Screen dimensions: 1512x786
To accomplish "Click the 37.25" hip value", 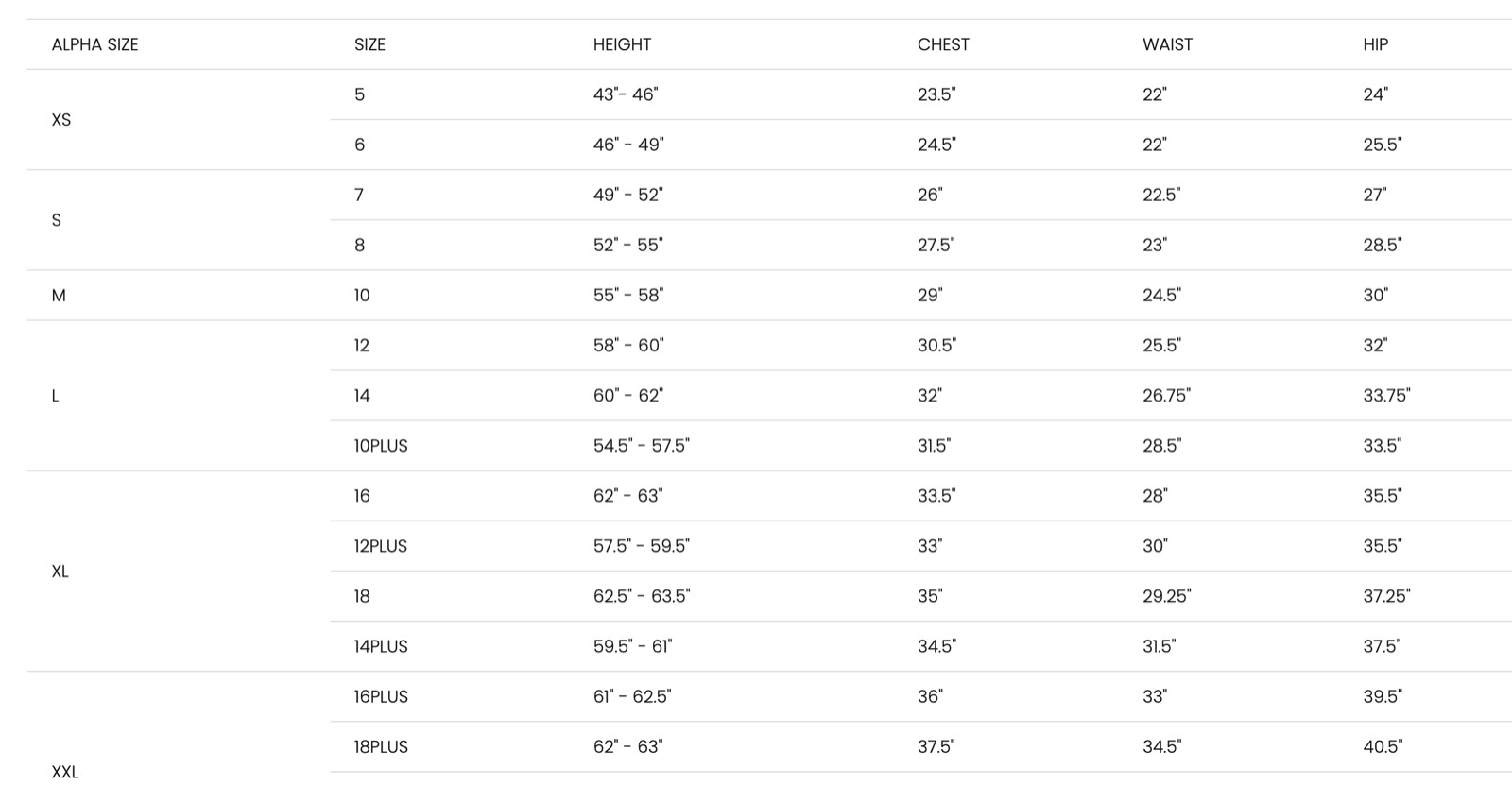I will point(1385,596).
